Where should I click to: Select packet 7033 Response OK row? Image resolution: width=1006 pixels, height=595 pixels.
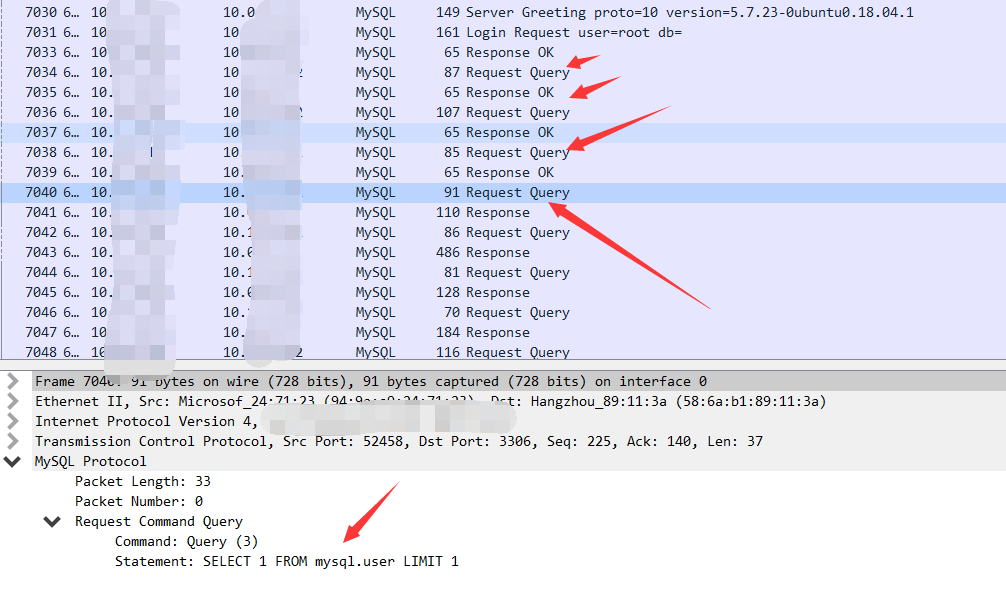503,52
